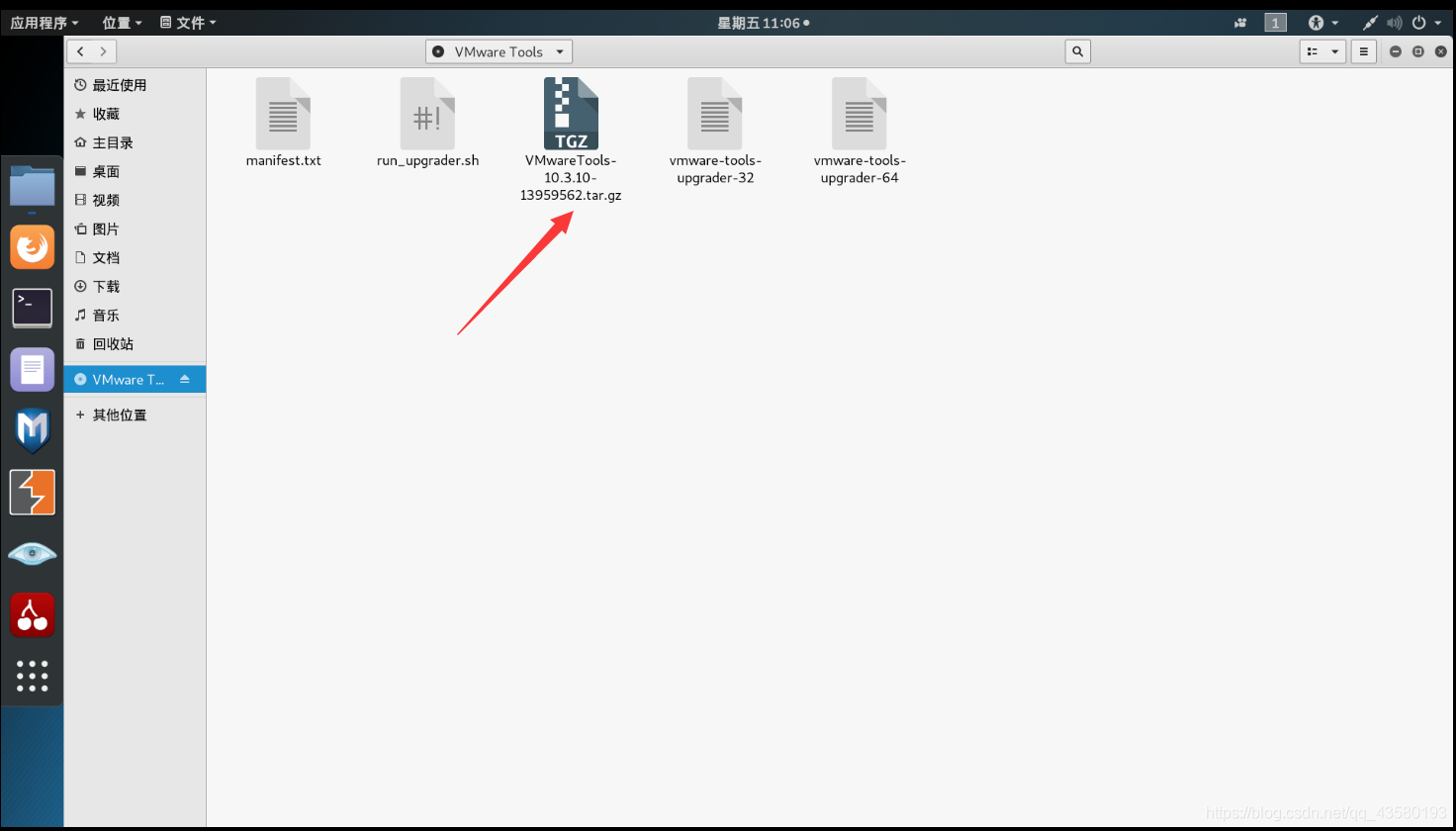1456x831 pixels.
Task: Open the Applications (应用程序) menu
Action: [x=45, y=23]
